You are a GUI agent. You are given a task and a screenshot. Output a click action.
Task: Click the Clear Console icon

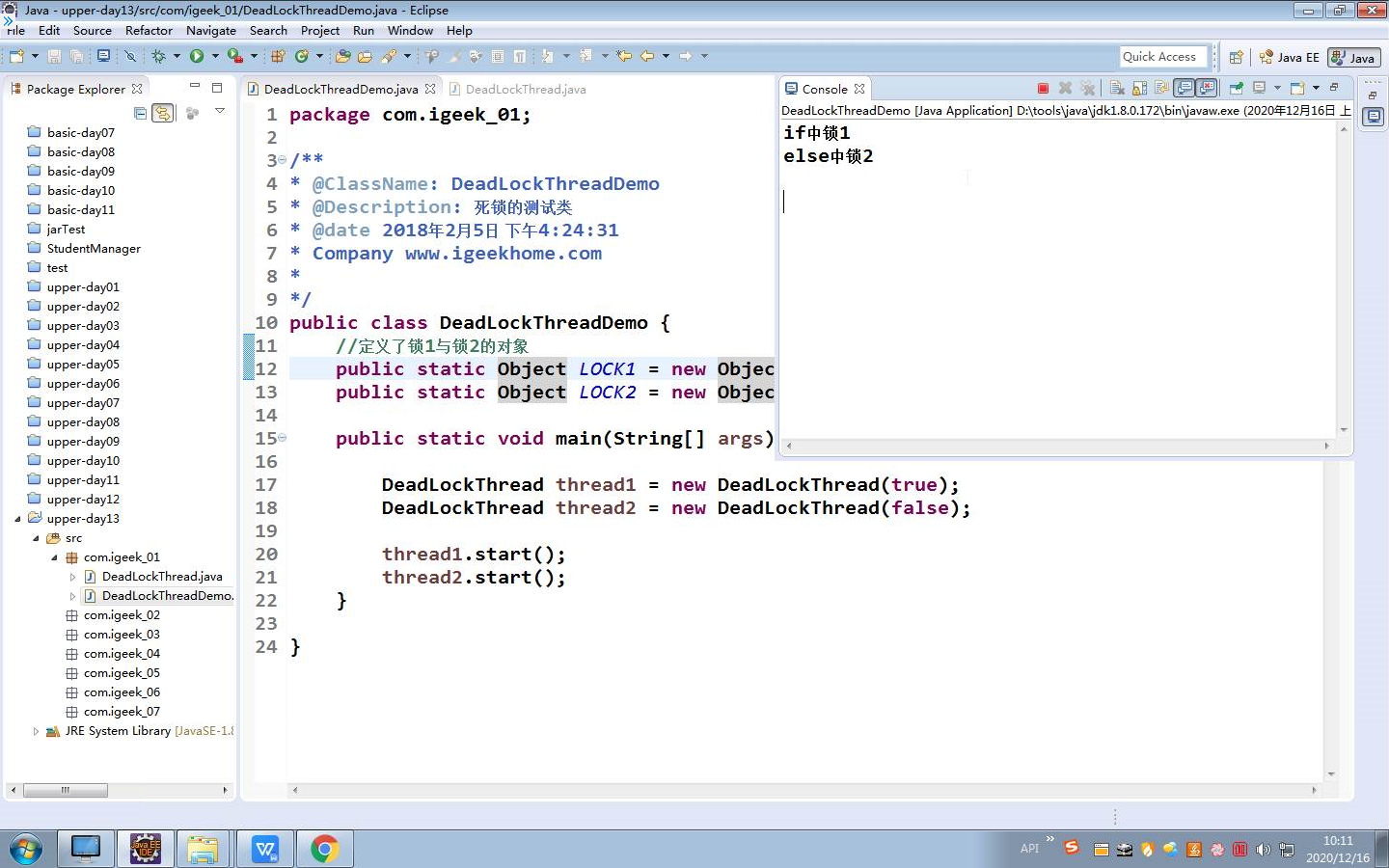pos(1117,88)
